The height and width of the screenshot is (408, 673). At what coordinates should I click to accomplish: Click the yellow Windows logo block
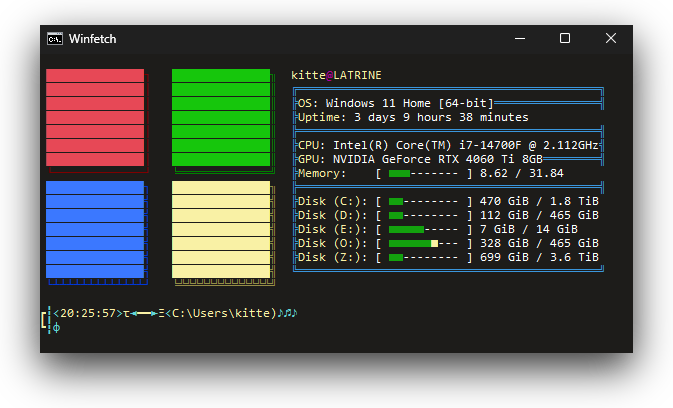[221, 230]
